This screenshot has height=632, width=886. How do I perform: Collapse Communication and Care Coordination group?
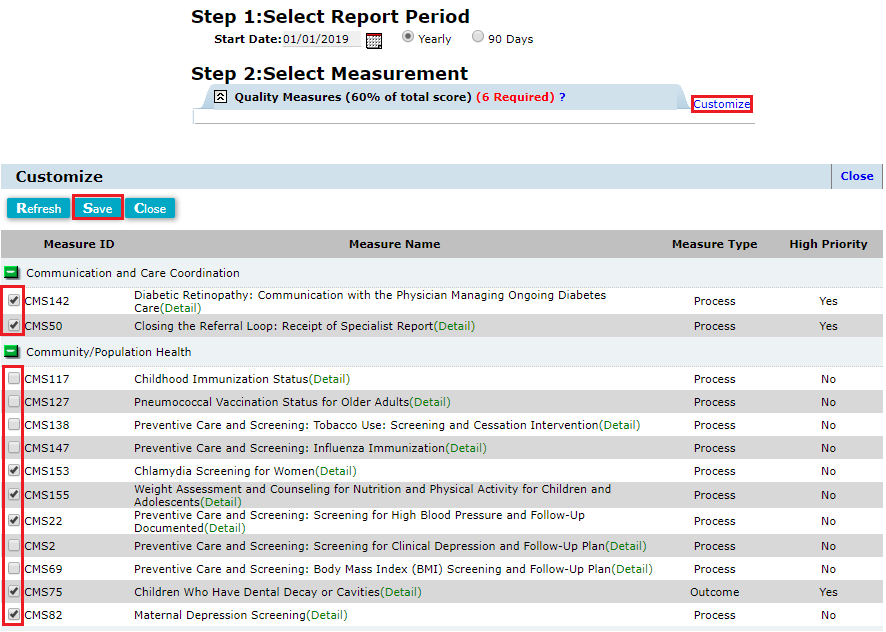pyautogui.click(x=12, y=273)
